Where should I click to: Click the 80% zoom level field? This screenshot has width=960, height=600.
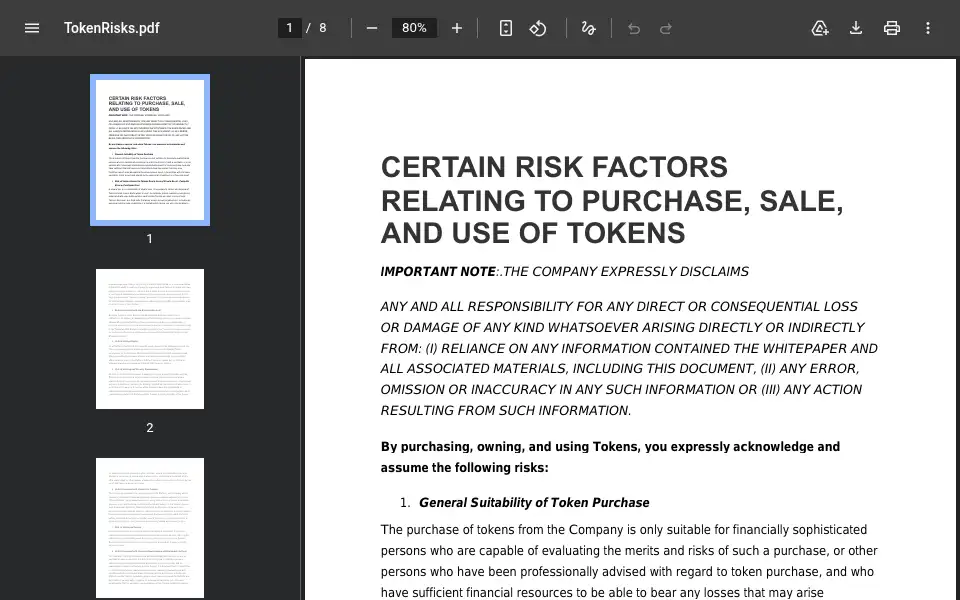[x=414, y=28]
